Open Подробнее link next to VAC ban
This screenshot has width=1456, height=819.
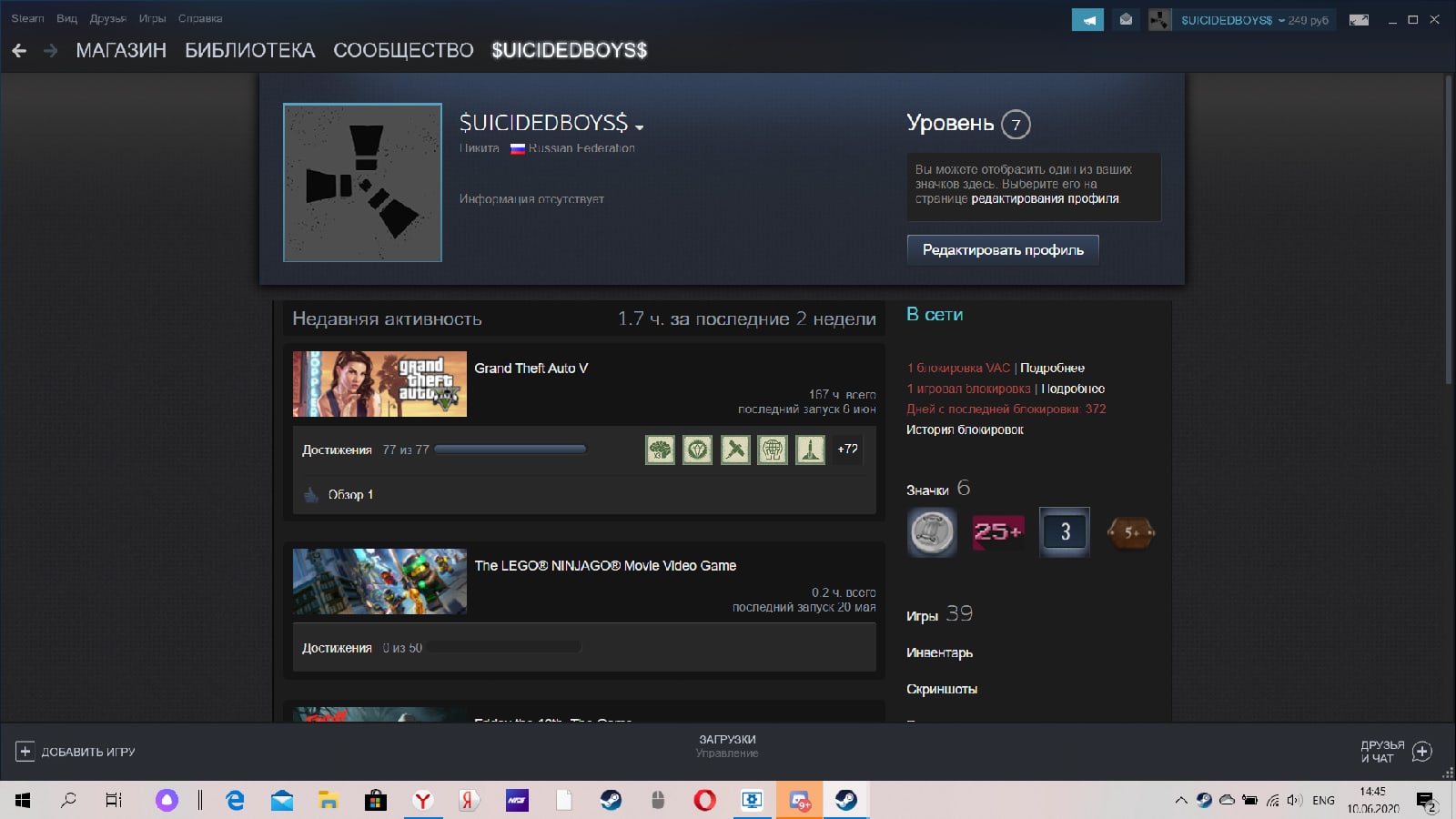click(1052, 368)
